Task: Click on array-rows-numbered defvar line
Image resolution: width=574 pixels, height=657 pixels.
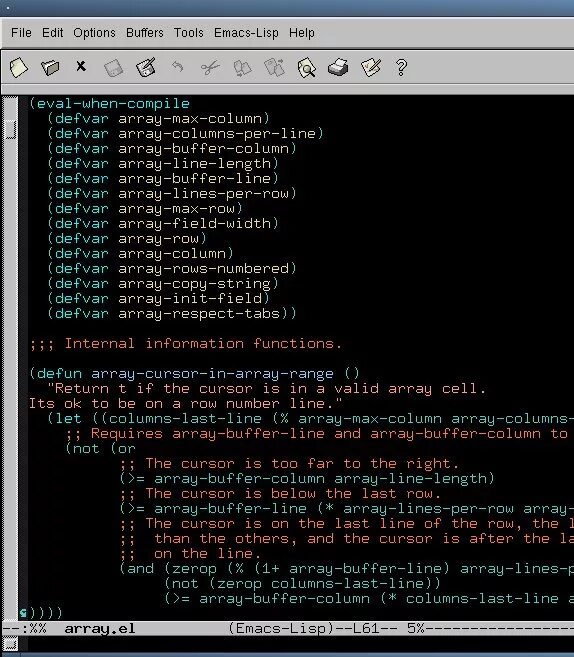Action: pyautogui.click(x=171, y=269)
